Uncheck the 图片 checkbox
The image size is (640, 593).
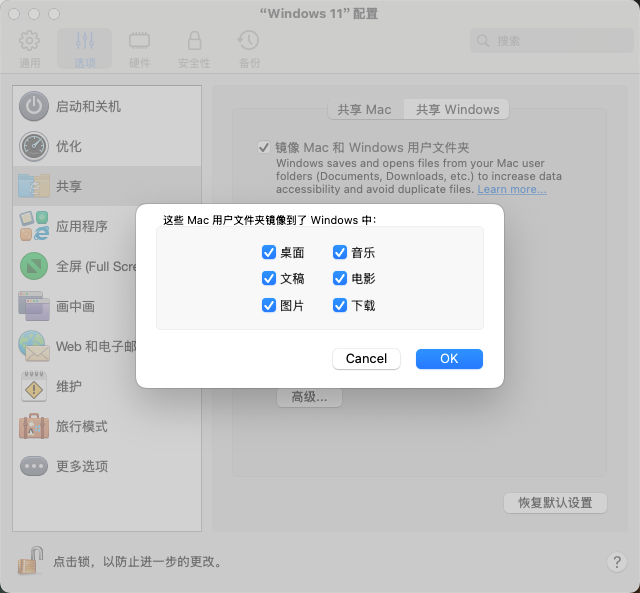click(x=269, y=305)
